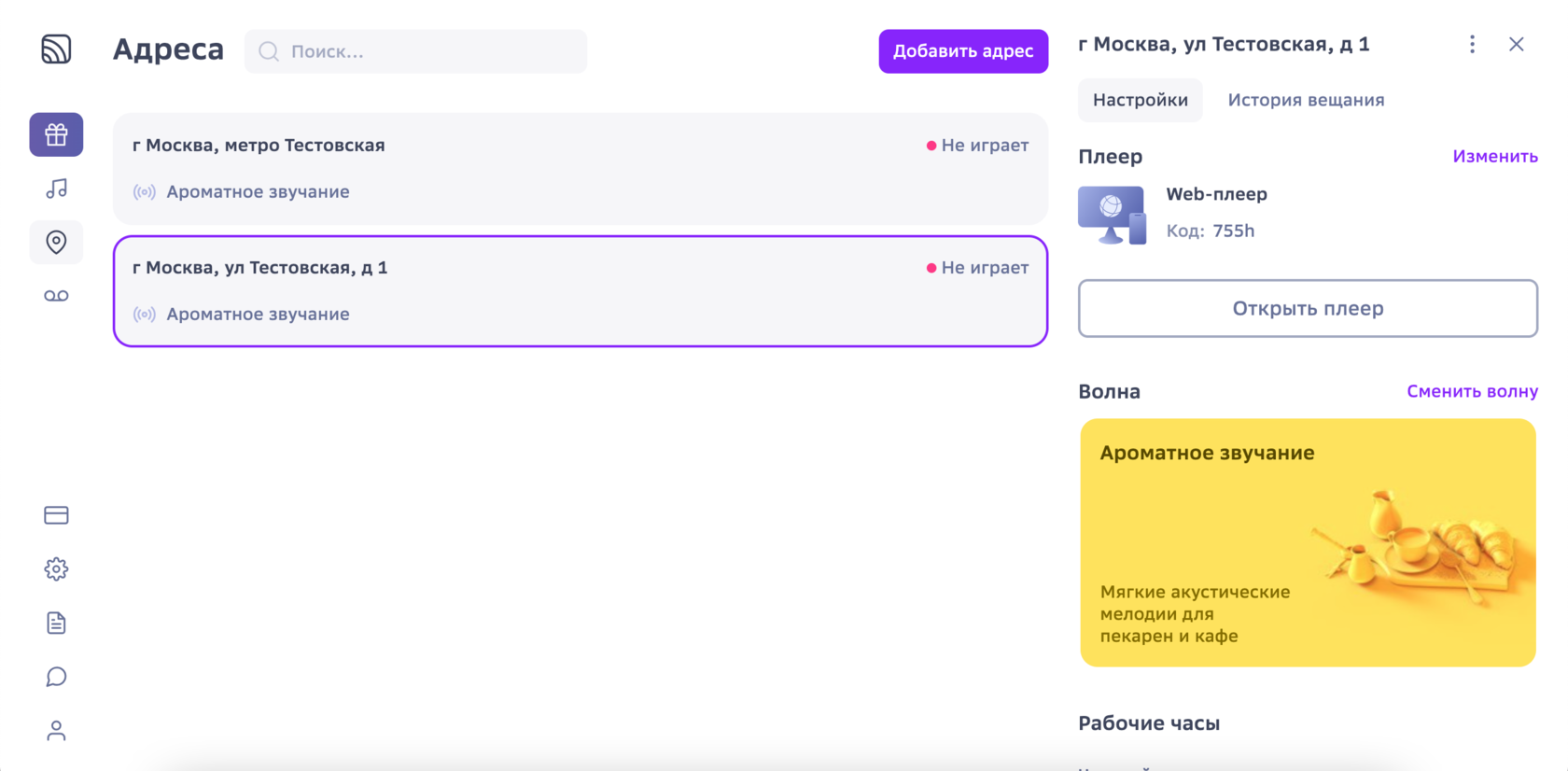This screenshot has width=1568, height=771.
Task: Open the chat bubble sidebar icon
Action: (56, 677)
